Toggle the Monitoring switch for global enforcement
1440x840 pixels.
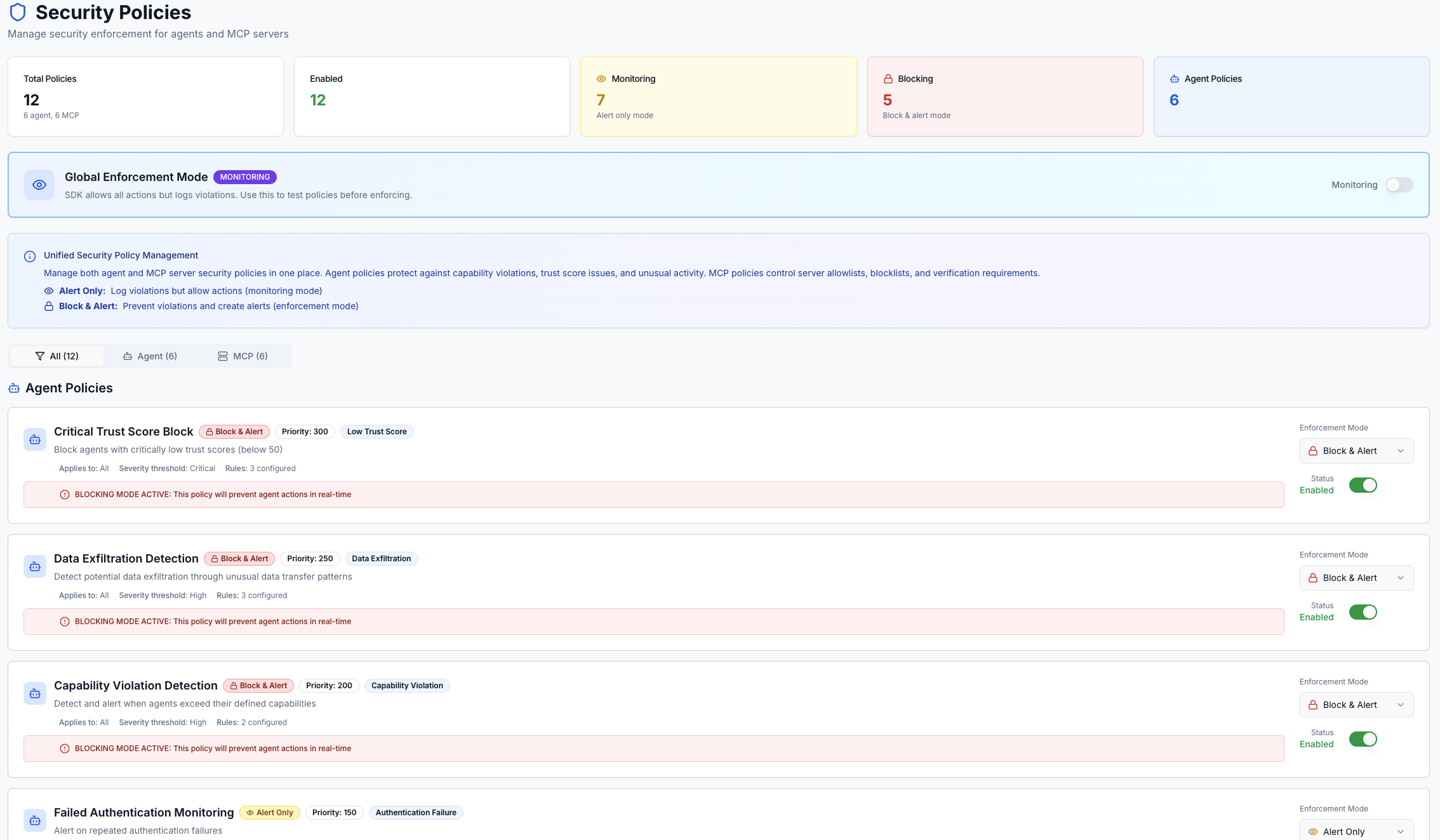pos(1399,185)
